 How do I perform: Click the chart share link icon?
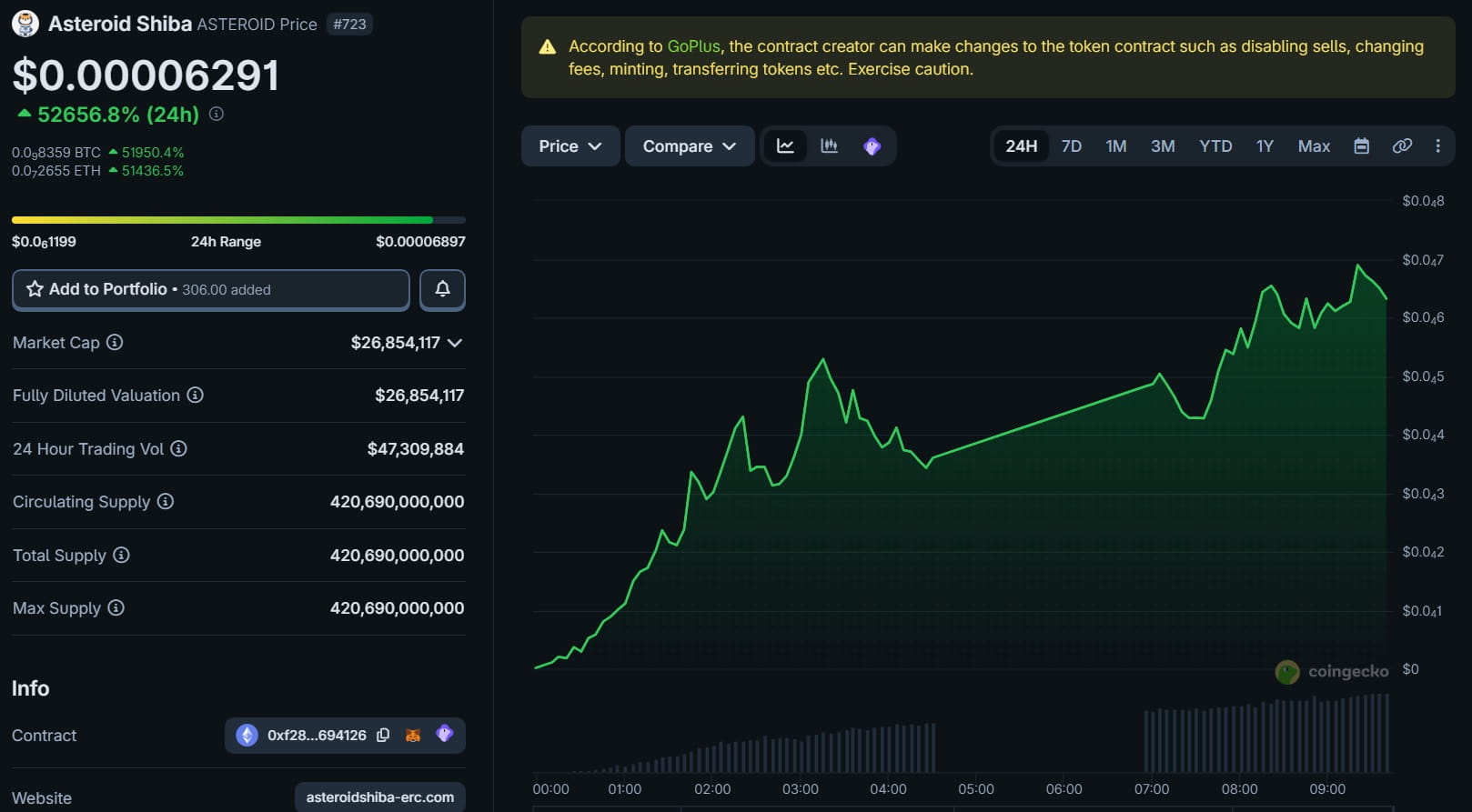coord(1402,146)
